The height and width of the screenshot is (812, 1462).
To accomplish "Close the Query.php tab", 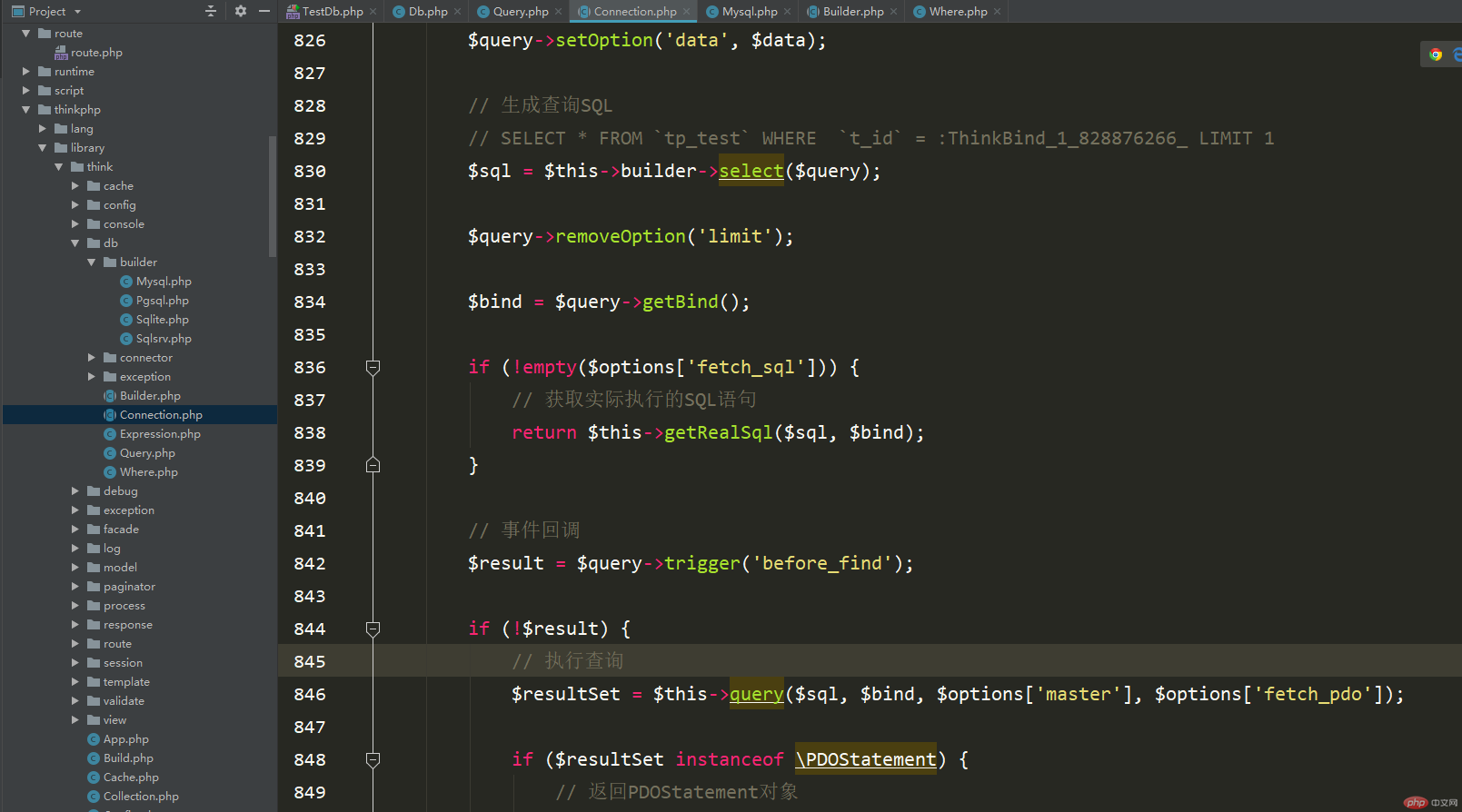I will (558, 12).
